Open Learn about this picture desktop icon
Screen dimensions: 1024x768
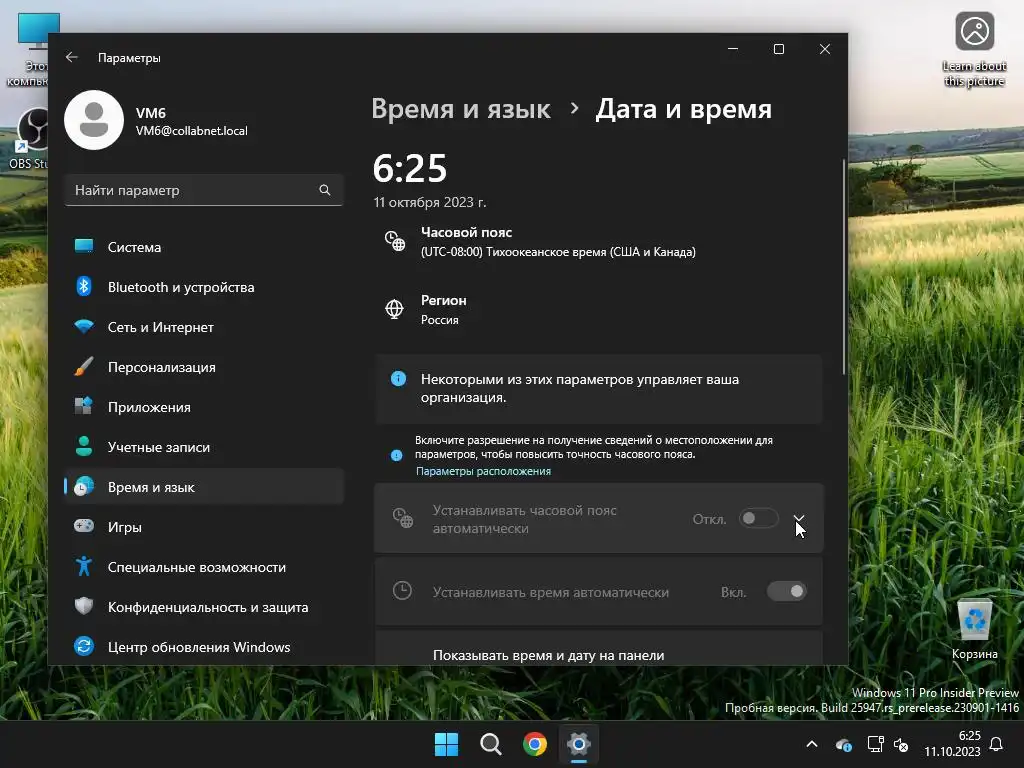974,49
